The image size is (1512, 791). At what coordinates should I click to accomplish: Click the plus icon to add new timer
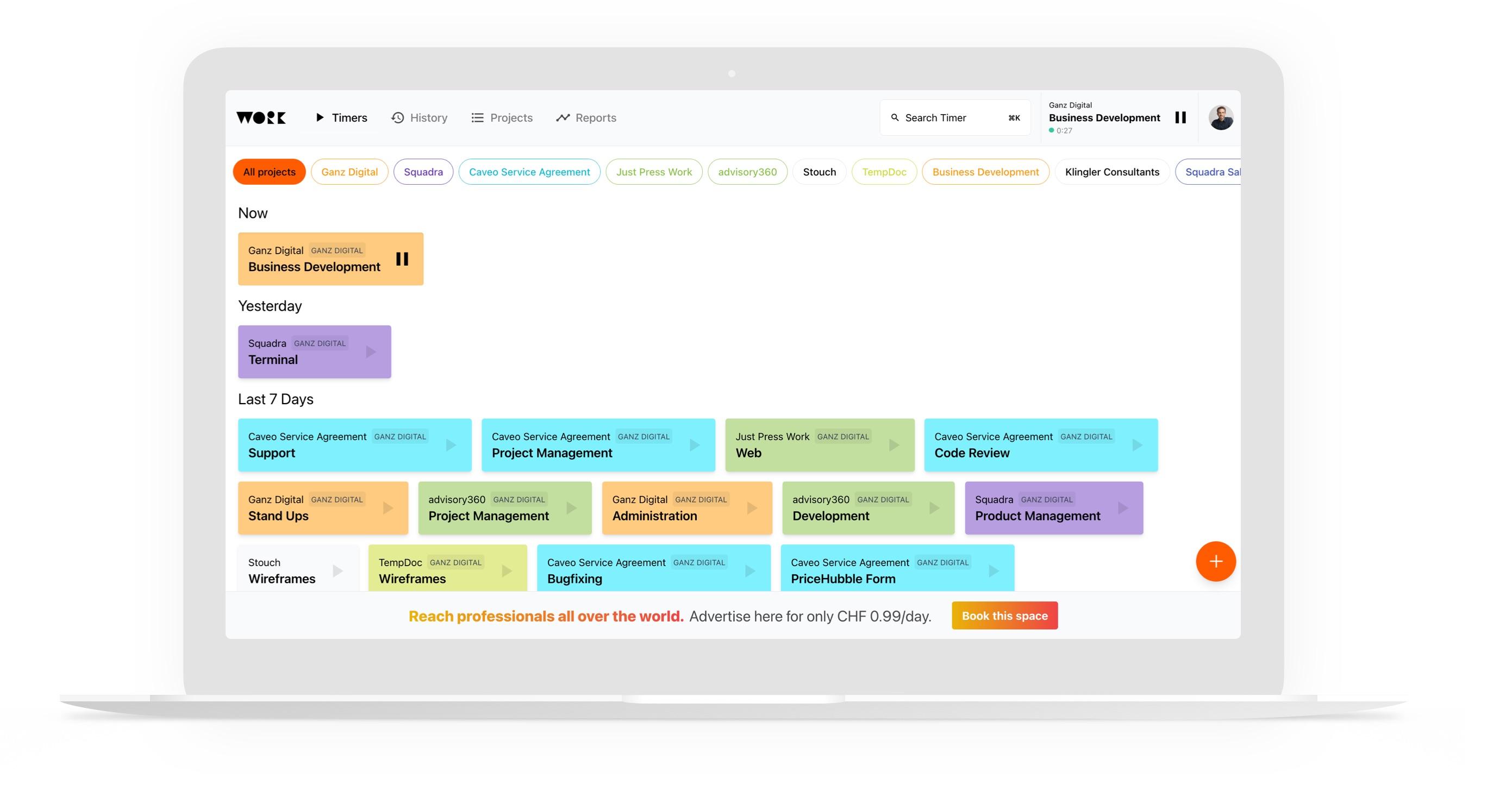tap(1215, 561)
